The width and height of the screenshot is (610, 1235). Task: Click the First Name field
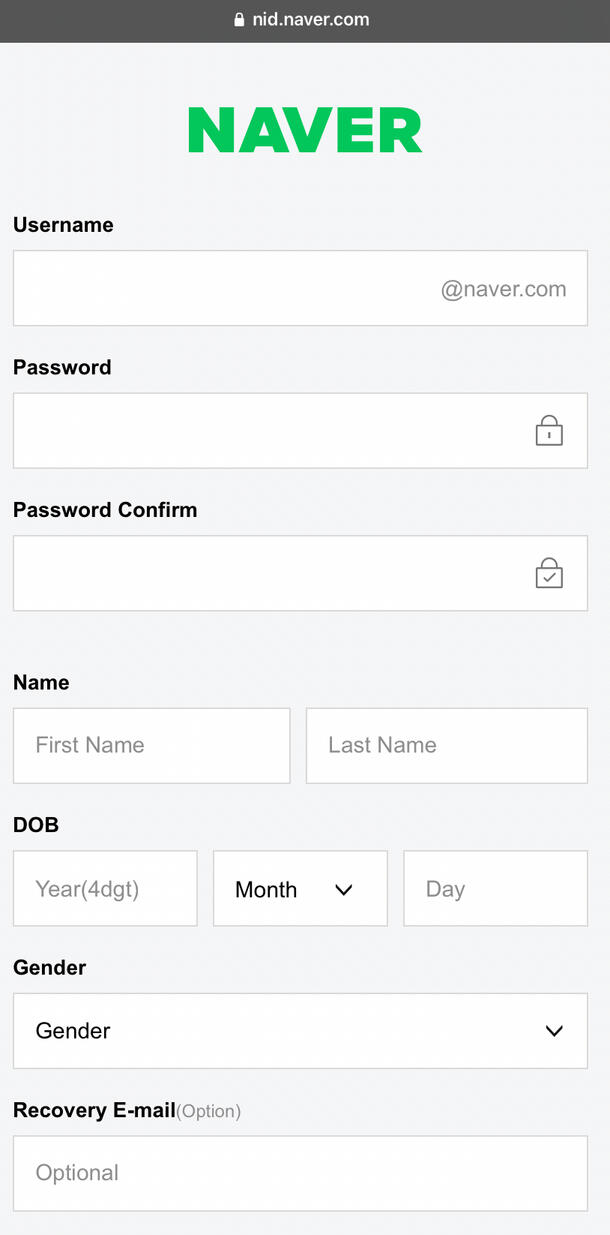151,746
